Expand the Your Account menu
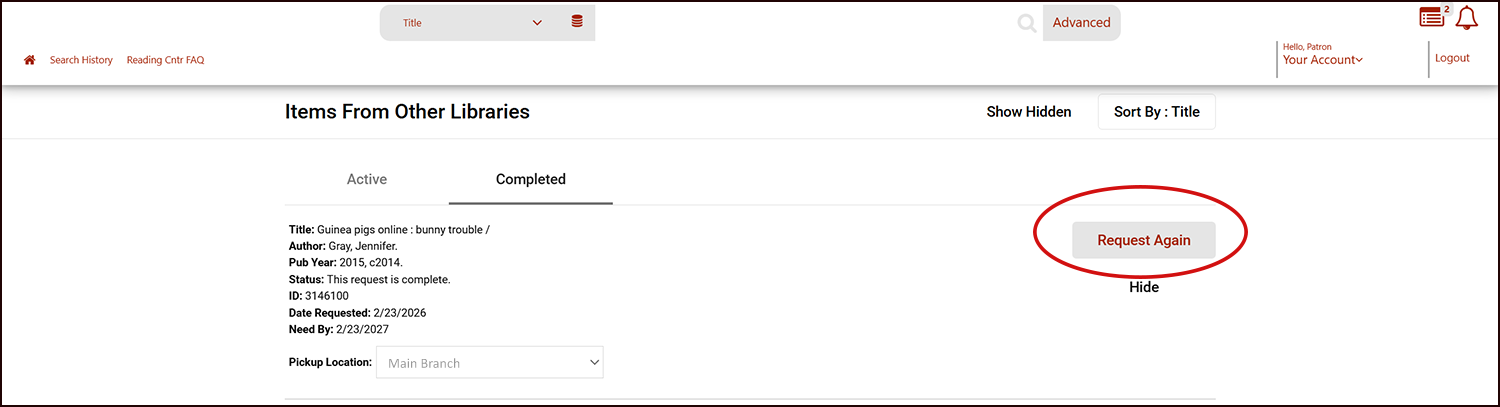This screenshot has height=407, width=1500. click(x=1322, y=60)
